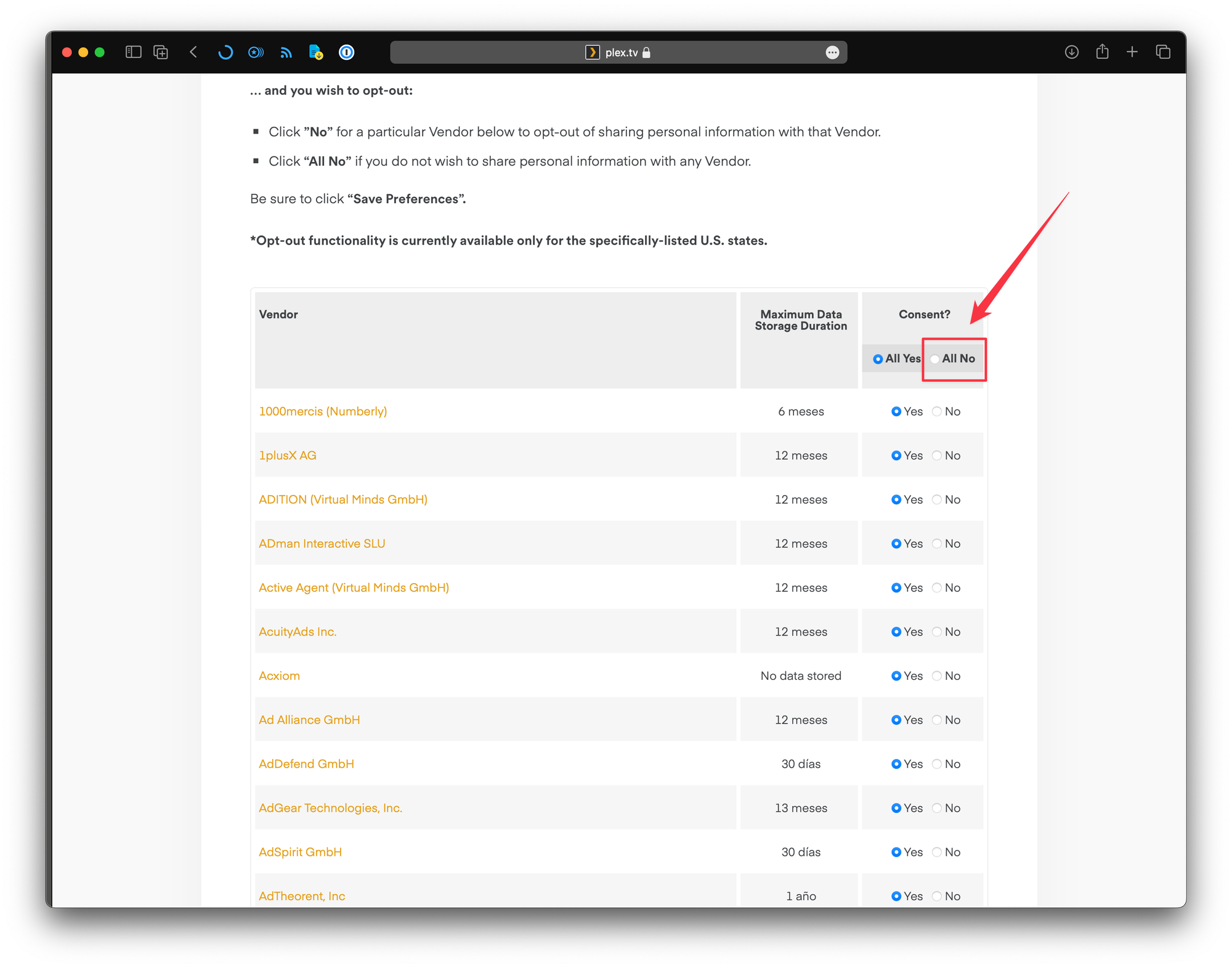This screenshot has width=1232, height=968.
Task: Show the downloads list icon
Action: click(1072, 52)
